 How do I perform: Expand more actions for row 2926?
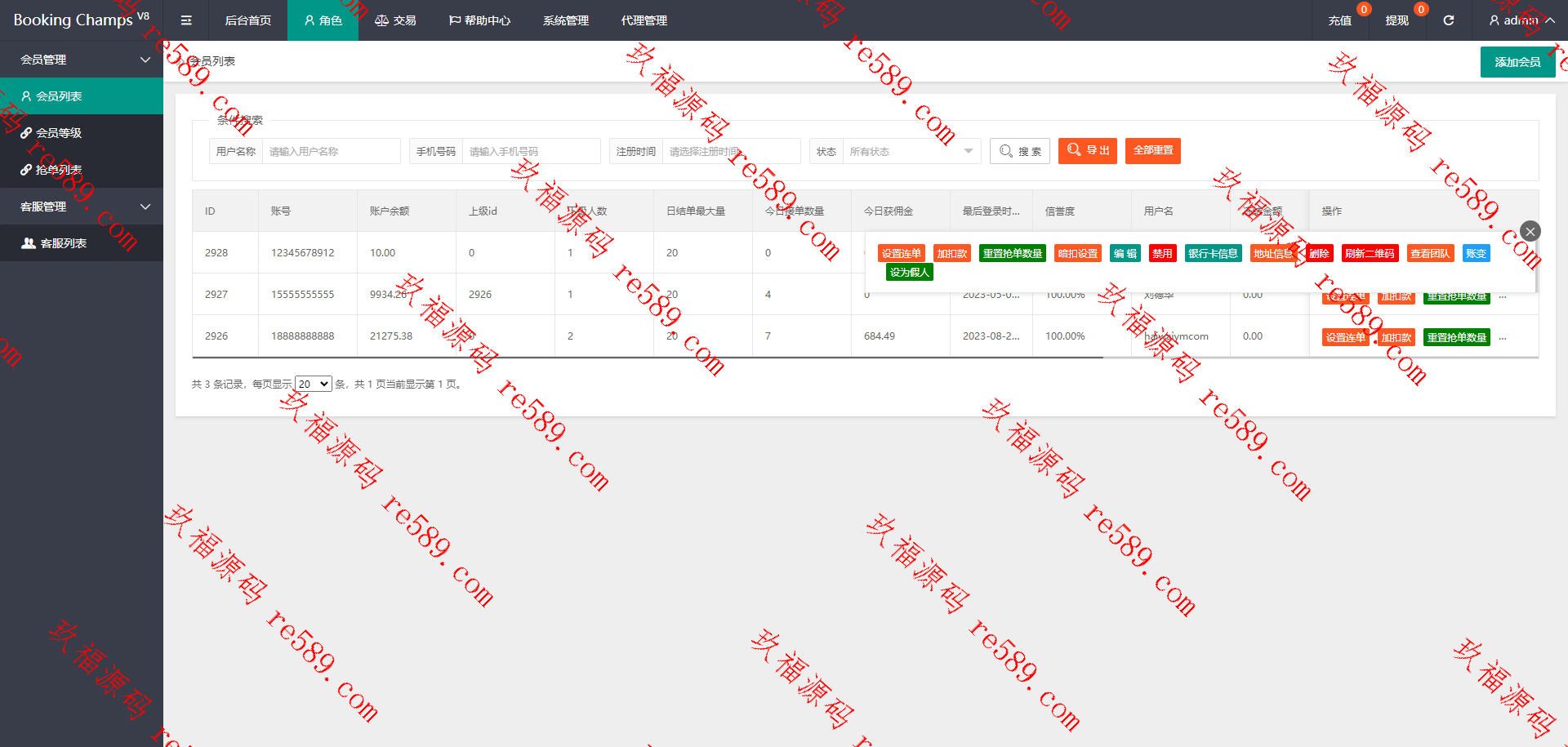click(1503, 337)
